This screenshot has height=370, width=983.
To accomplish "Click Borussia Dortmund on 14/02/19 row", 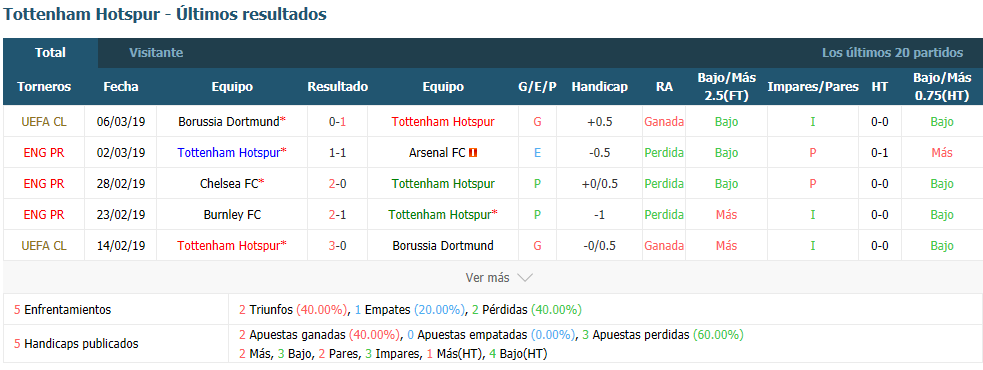I will click(x=443, y=246).
